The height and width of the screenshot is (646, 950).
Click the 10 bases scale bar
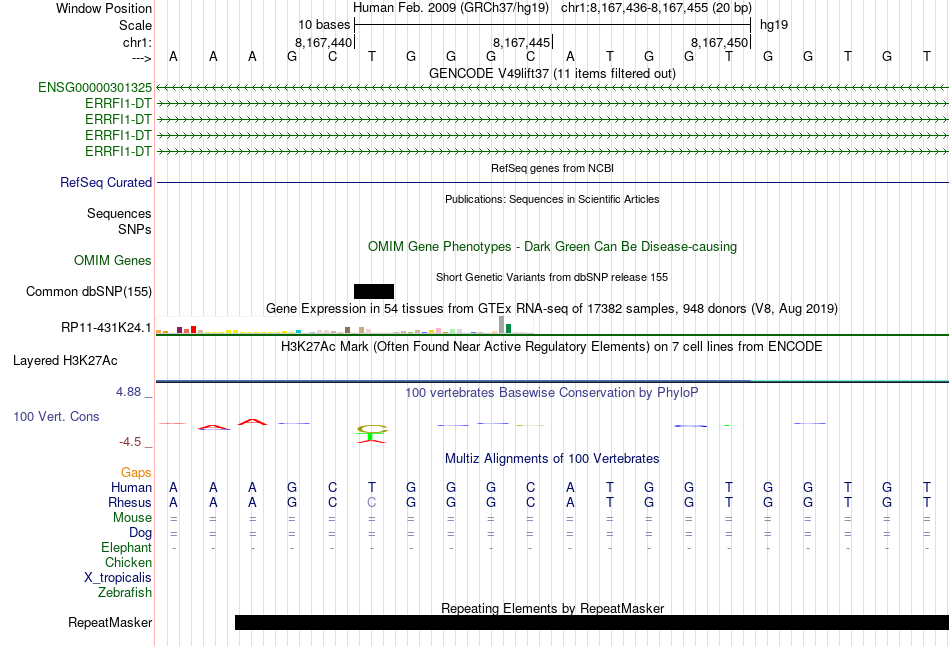point(553,25)
